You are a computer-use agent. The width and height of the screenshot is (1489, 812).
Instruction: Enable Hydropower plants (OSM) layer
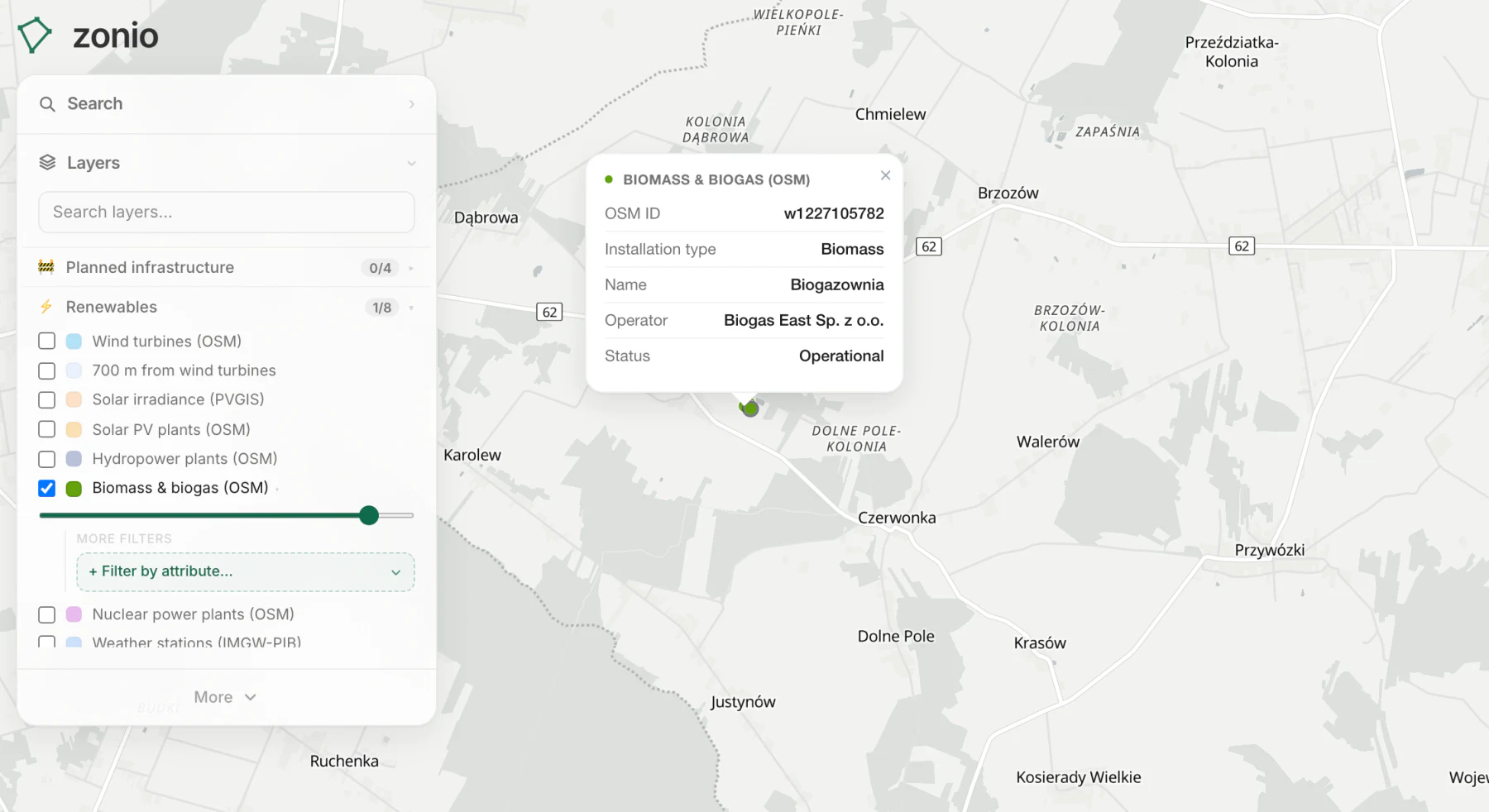coord(47,459)
